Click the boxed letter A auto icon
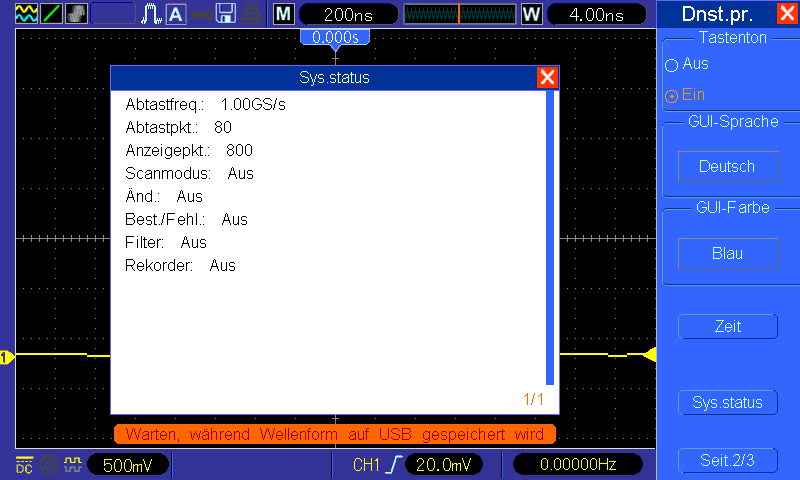The width and height of the screenshot is (800, 480). click(x=176, y=14)
